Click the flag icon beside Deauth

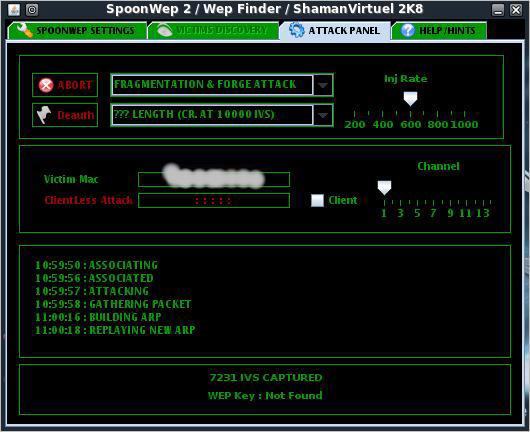pyautogui.click(x=44, y=115)
